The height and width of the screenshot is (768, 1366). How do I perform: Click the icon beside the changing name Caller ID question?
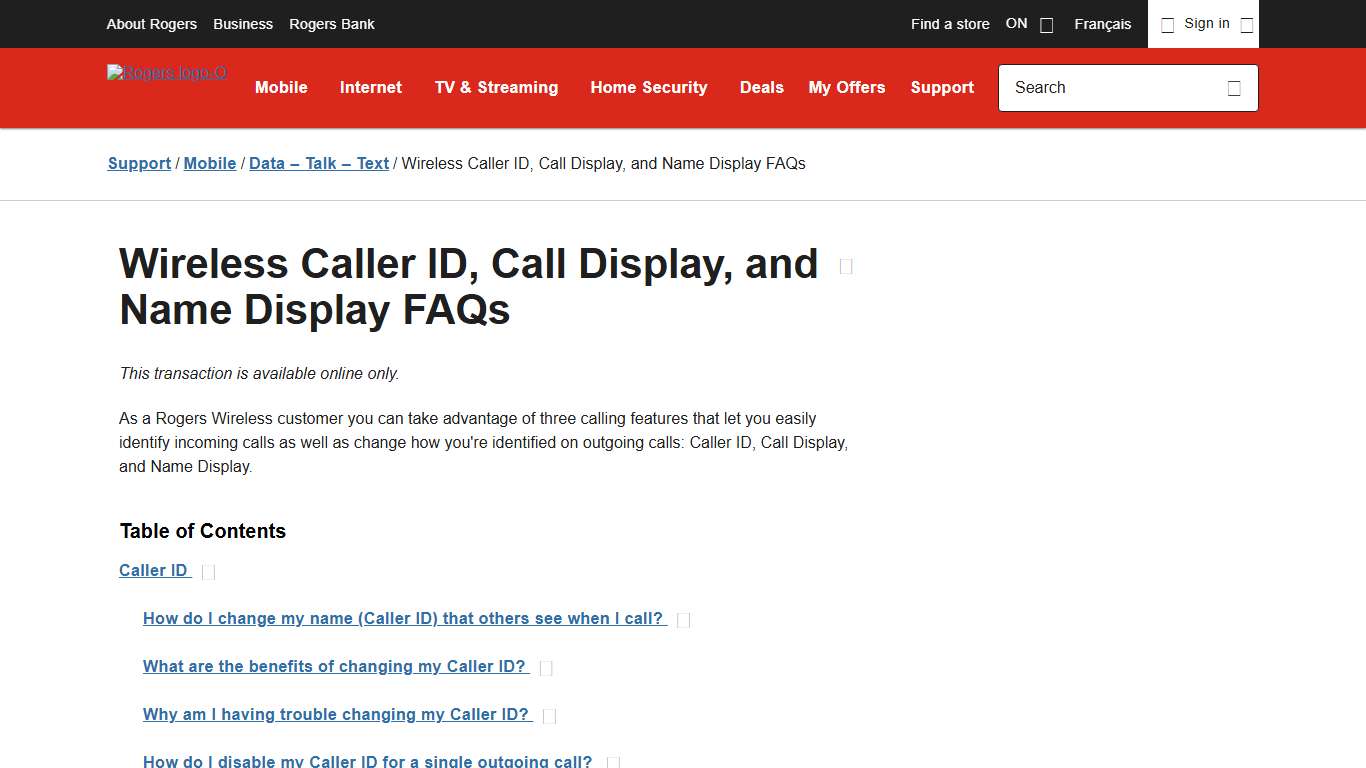pyautogui.click(x=683, y=619)
